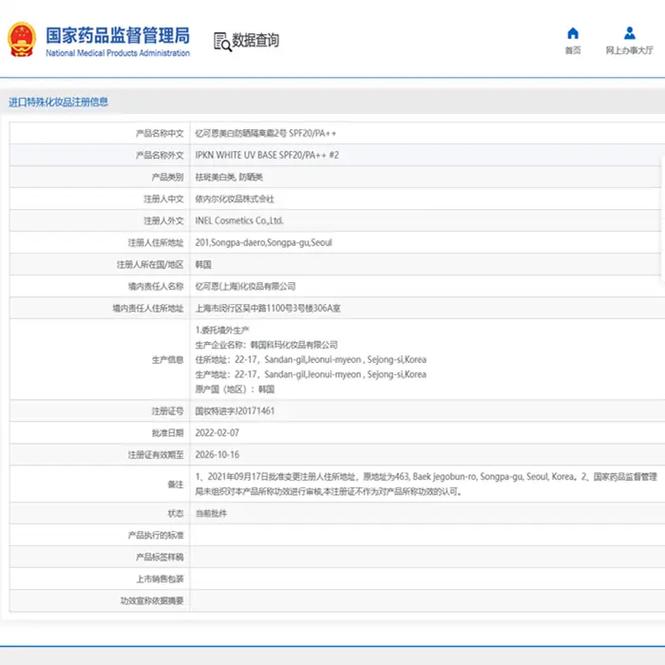
Task: Click approval date 2022-02-07
Action: [217, 433]
